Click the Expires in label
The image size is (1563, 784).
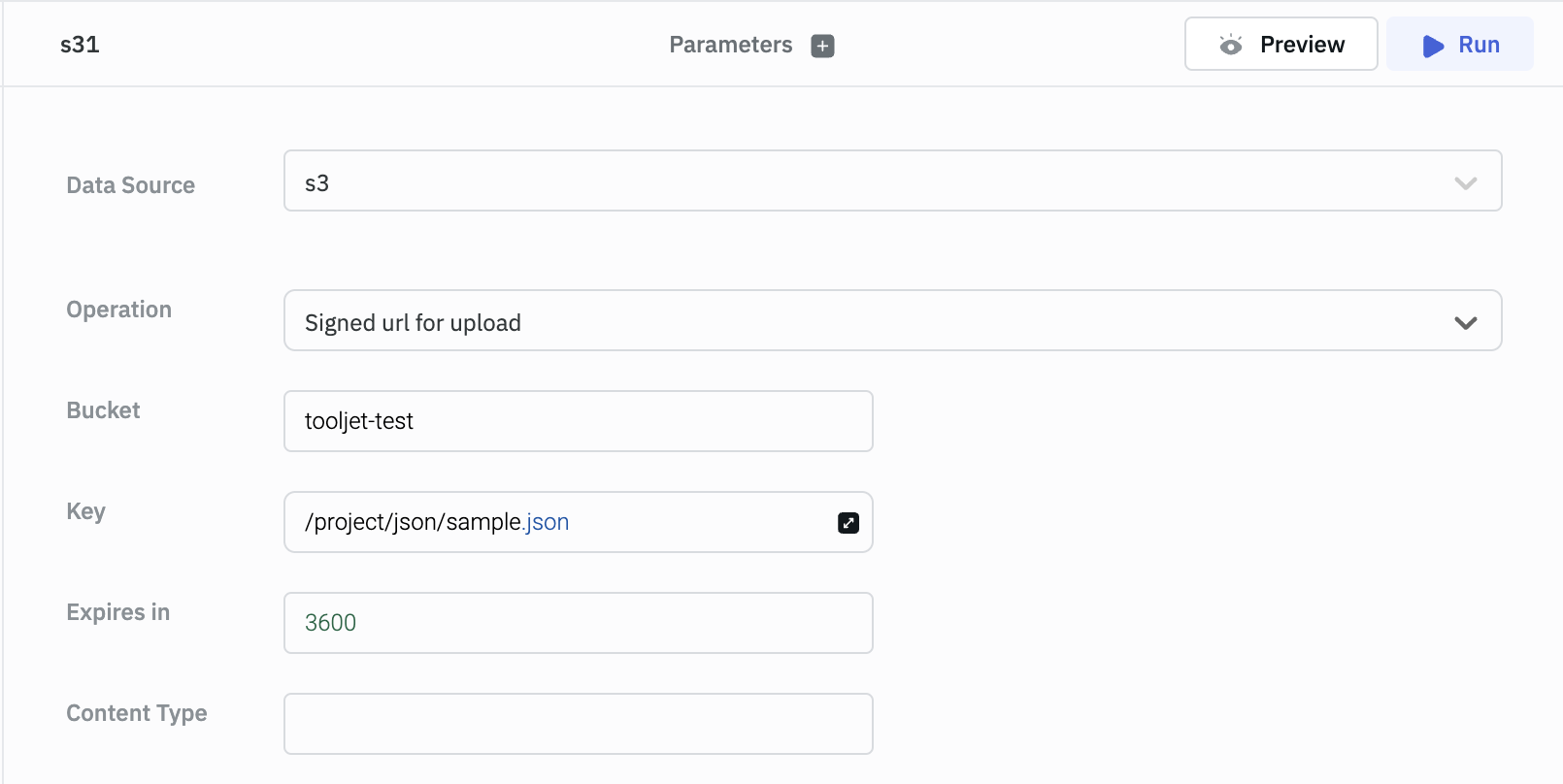(117, 612)
